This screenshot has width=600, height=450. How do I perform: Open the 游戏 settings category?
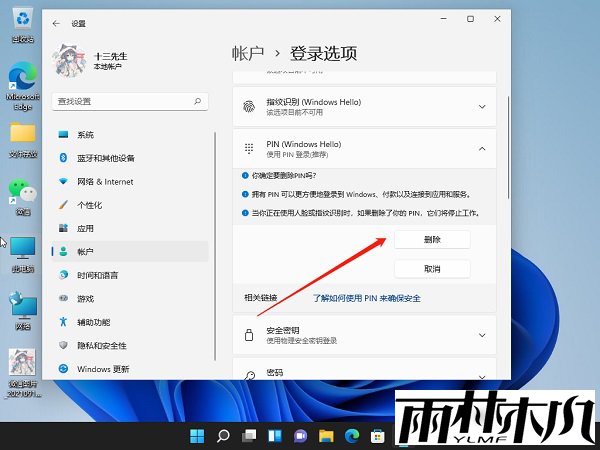pyautogui.click(x=130, y=298)
